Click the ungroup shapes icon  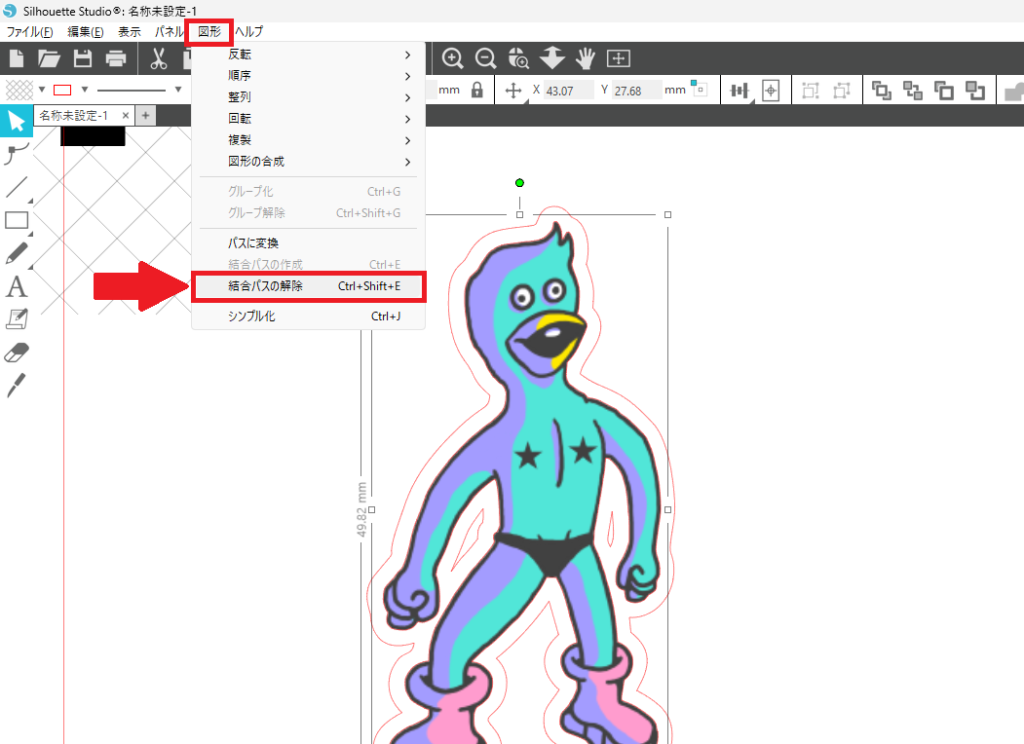pyautogui.click(x=842, y=90)
